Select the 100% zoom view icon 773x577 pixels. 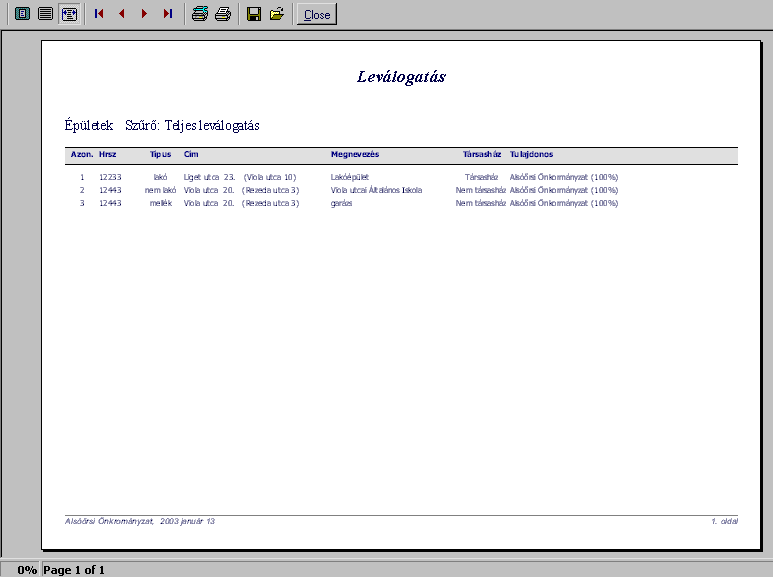tap(45, 14)
